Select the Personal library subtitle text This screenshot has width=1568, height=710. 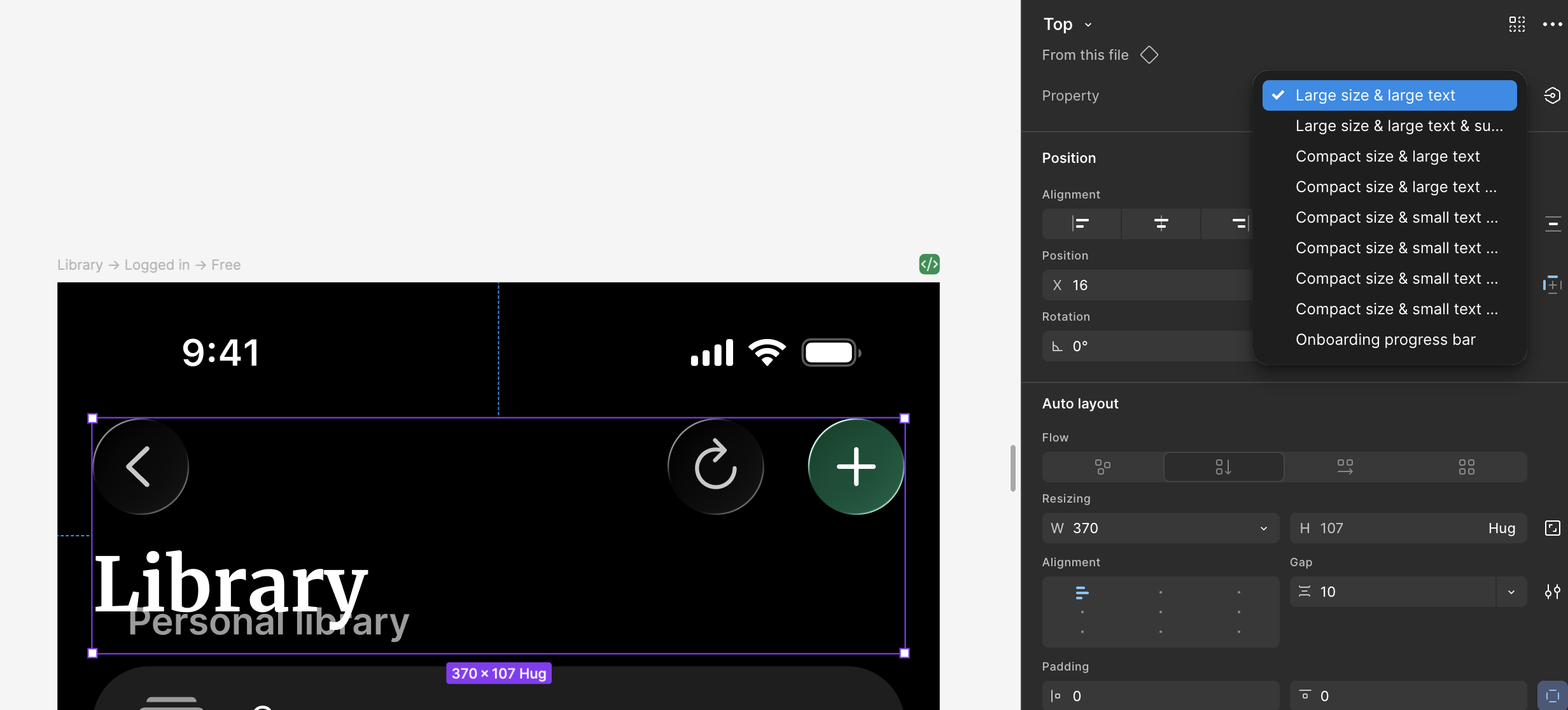click(x=268, y=622)
